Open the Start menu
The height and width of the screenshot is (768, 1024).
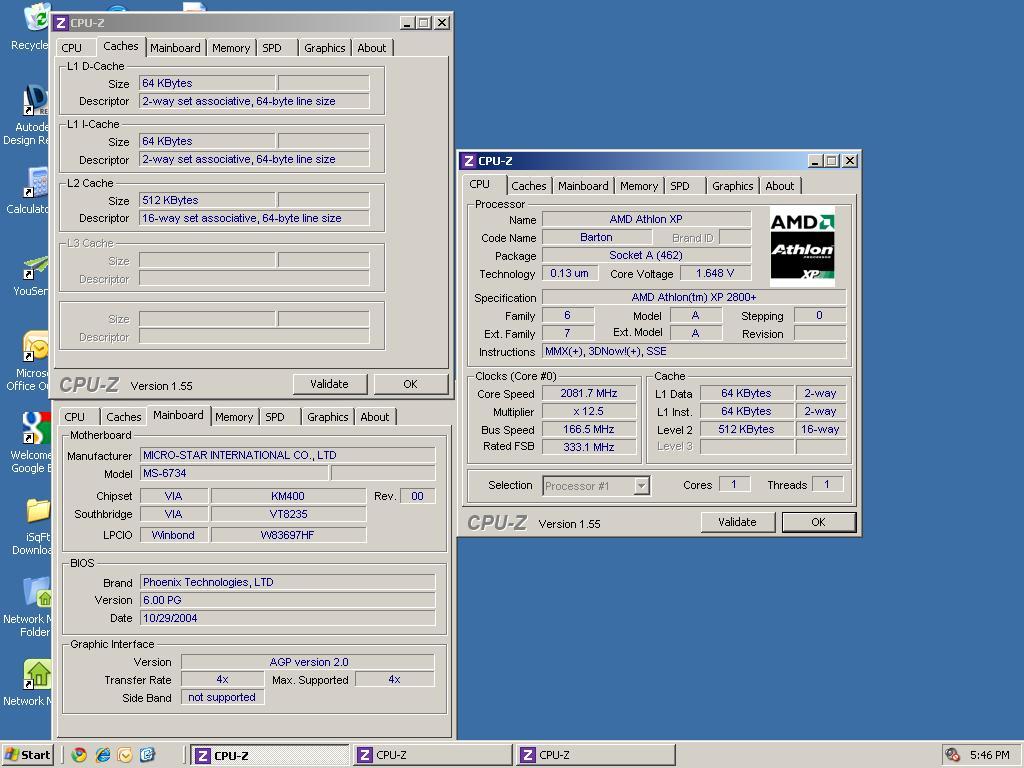coord(27,755)
